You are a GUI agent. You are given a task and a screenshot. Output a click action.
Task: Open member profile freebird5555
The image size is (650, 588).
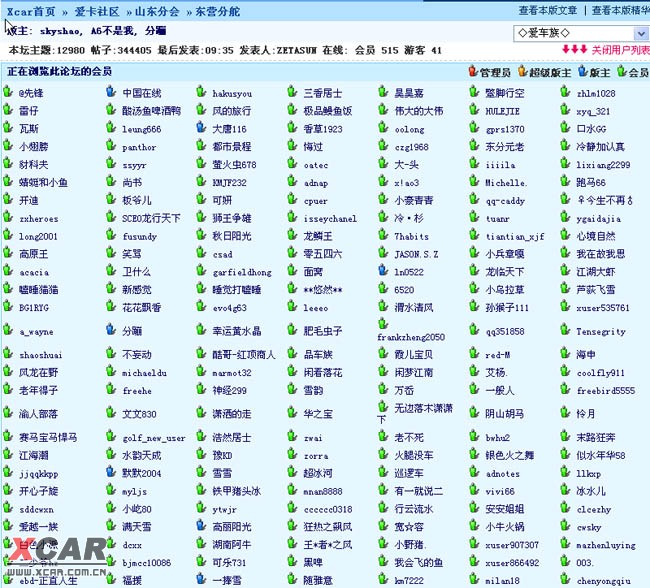pos(605,391)
